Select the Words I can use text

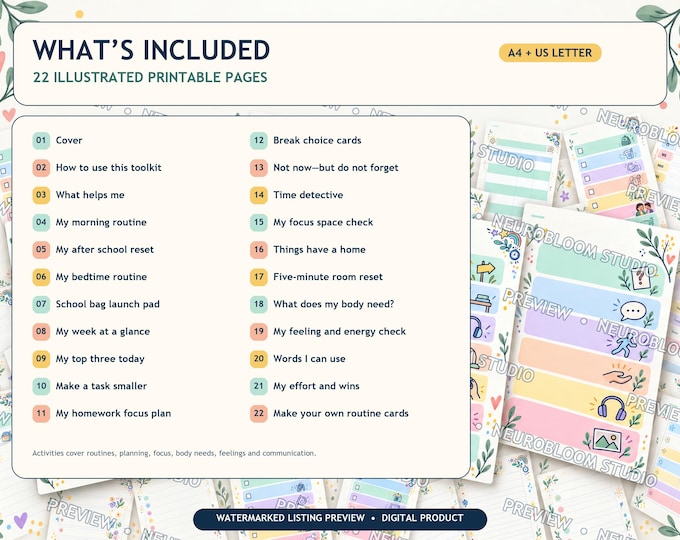309,359
